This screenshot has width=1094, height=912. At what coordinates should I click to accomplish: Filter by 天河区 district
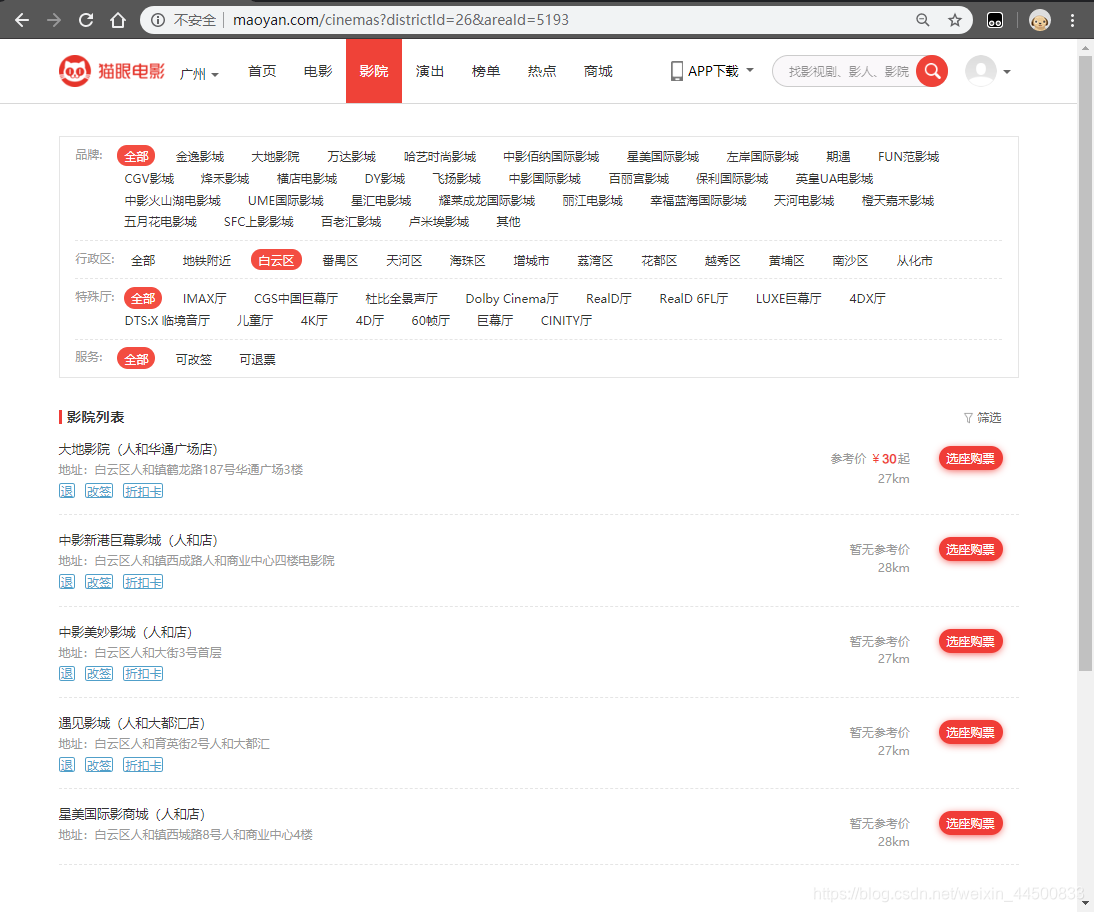[x=404, y=260]
